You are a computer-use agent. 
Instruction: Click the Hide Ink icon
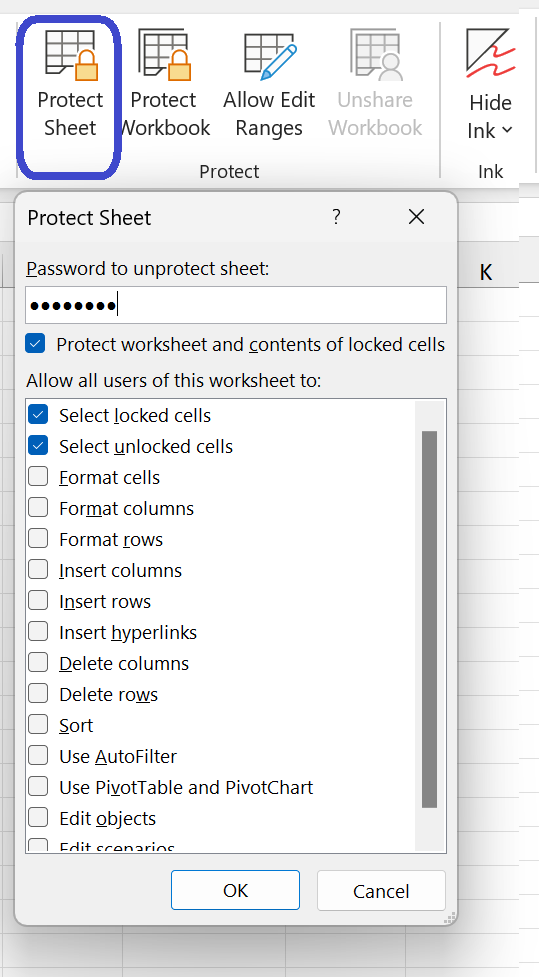[x=490, y=53]
